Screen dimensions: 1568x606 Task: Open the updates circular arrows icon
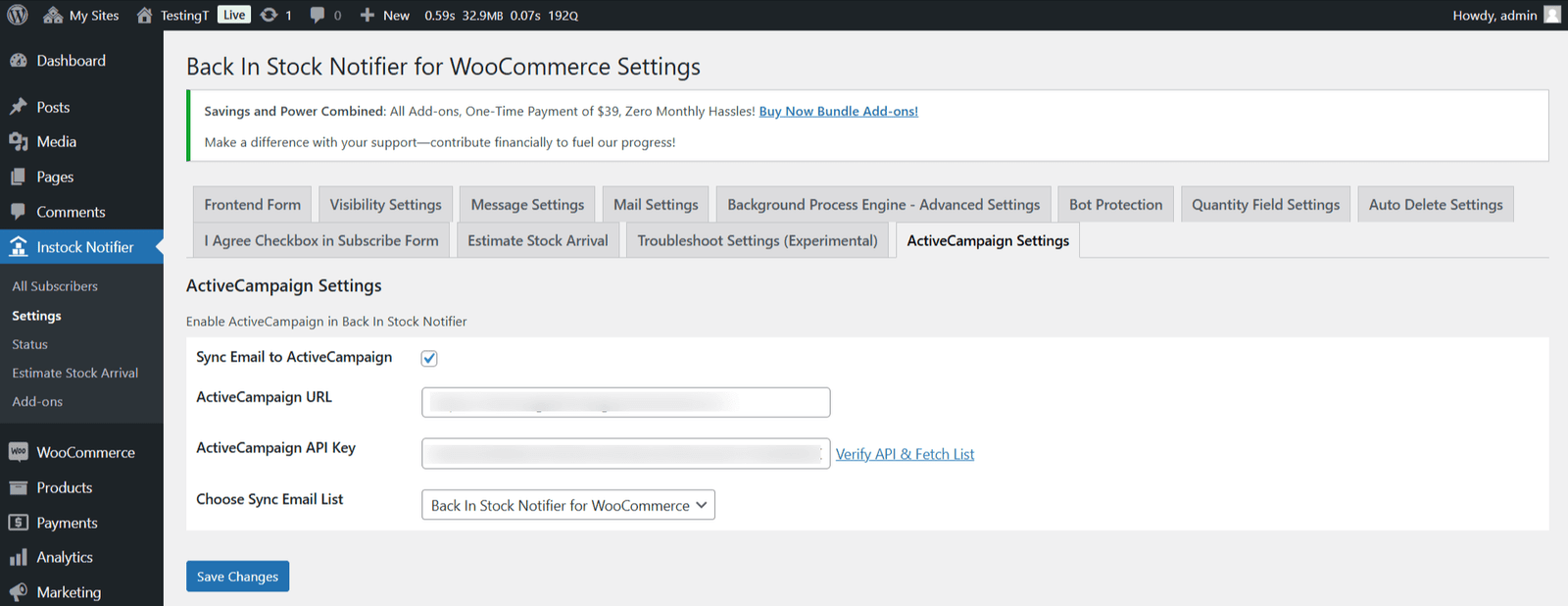coord(269,15)
